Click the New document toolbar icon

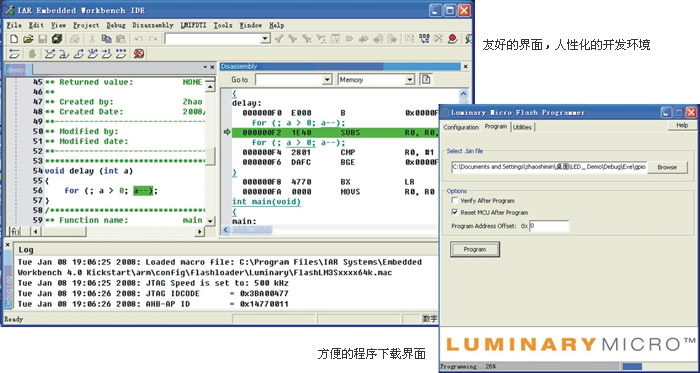(13, 39)
